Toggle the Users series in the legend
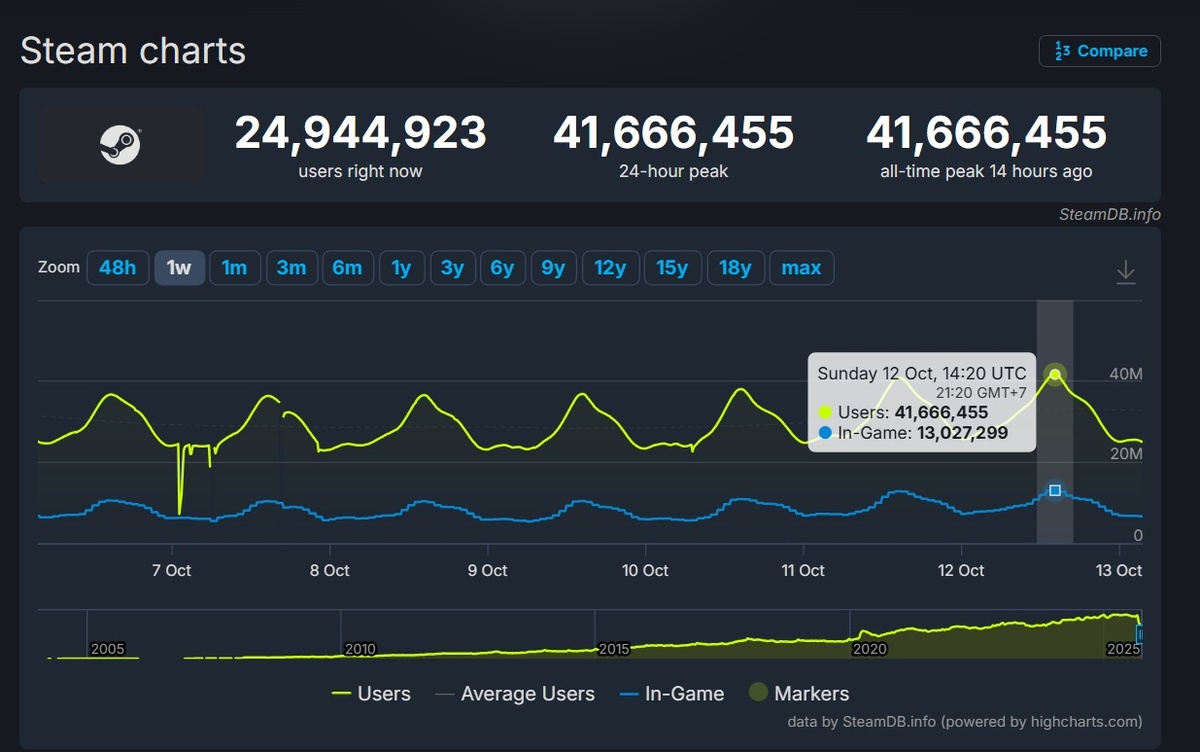The height and width of the screenshot is (752, 1200). (x=385, y=693)
